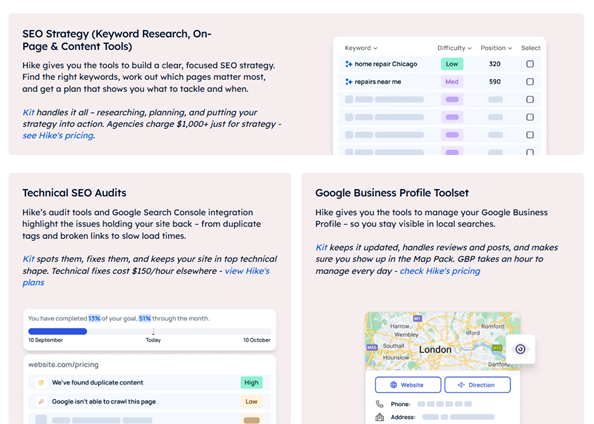This screenshot has width=594, height=424.
Task: Click the highlighted 13% goal value
Action: pos(94,319)
